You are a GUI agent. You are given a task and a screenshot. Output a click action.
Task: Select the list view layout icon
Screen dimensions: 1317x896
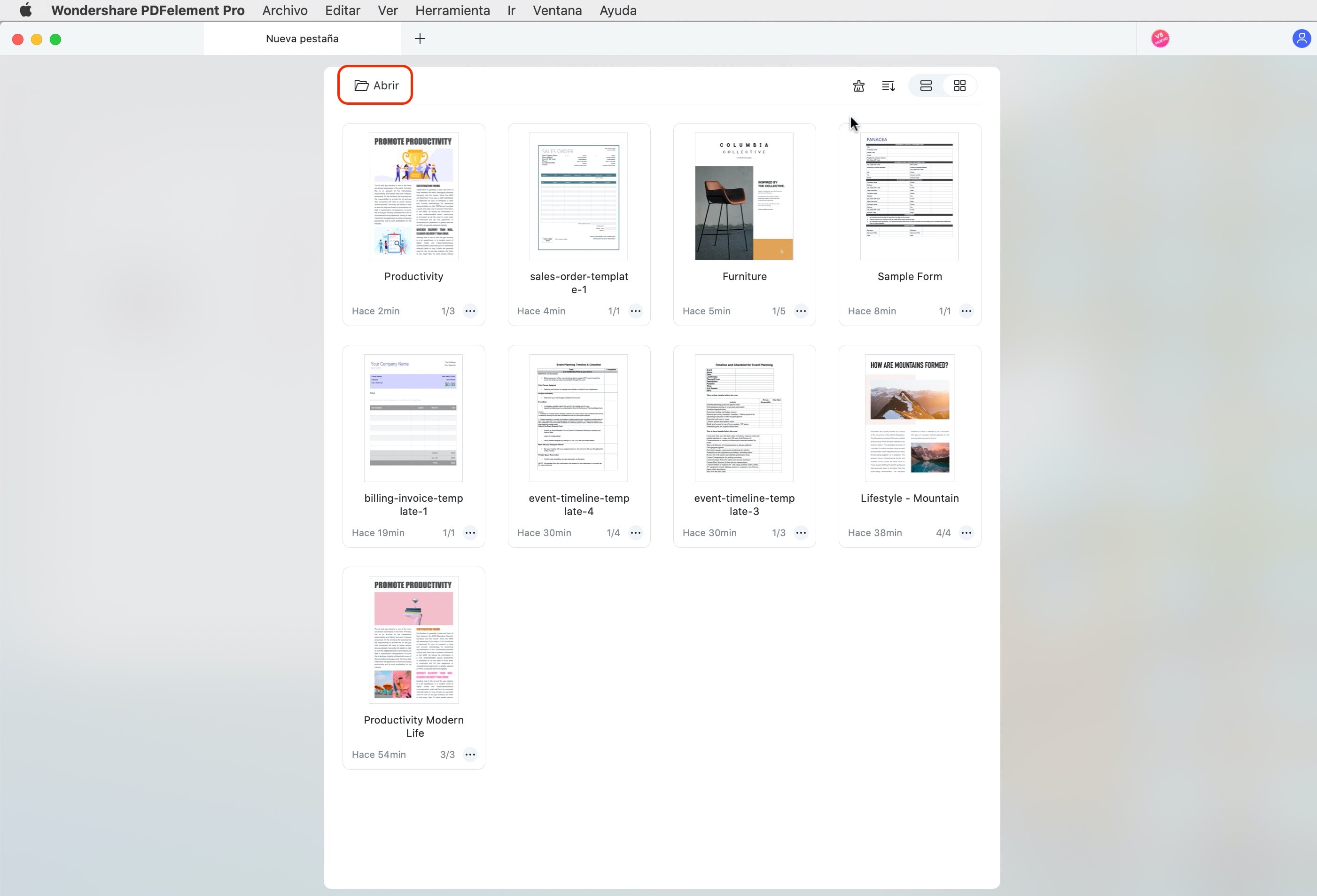pos(925,85)
